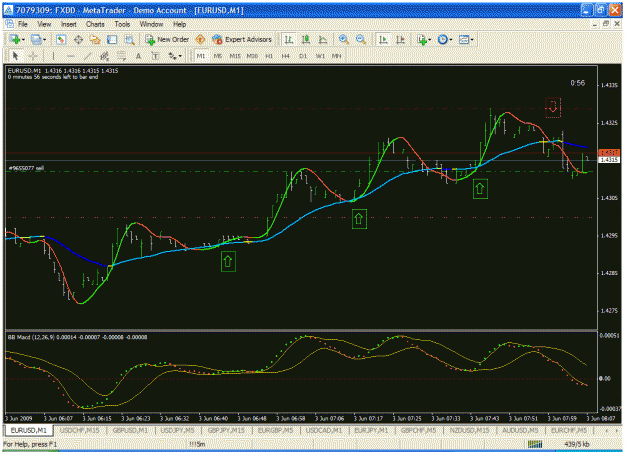
Task: Open the Help menu
Action: 179,24
